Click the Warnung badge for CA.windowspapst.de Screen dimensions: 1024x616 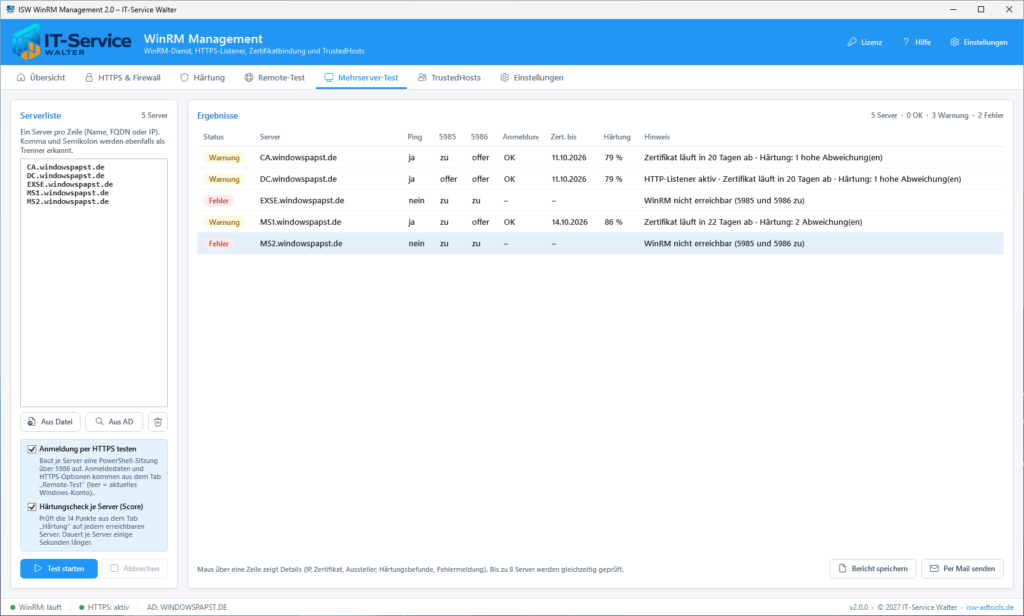click(224, 157)
